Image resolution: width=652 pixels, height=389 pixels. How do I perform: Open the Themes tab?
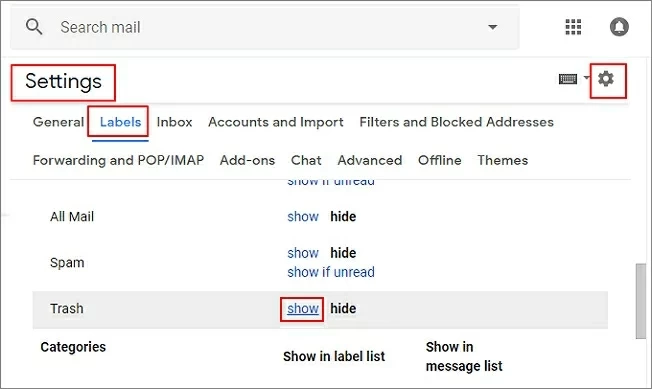click(x=503, y=160)
